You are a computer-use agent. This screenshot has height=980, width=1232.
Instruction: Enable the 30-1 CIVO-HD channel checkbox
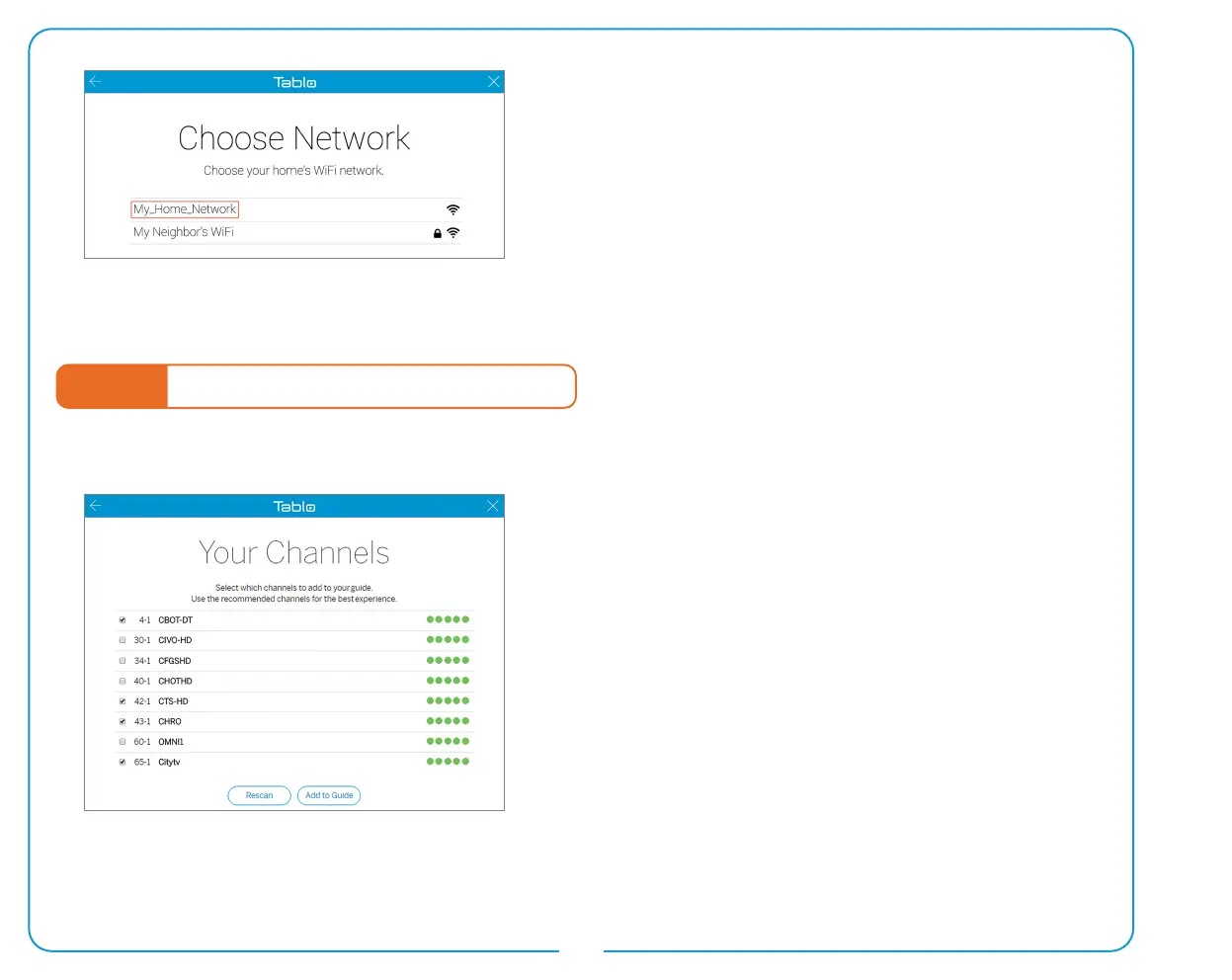coord(123,640)
